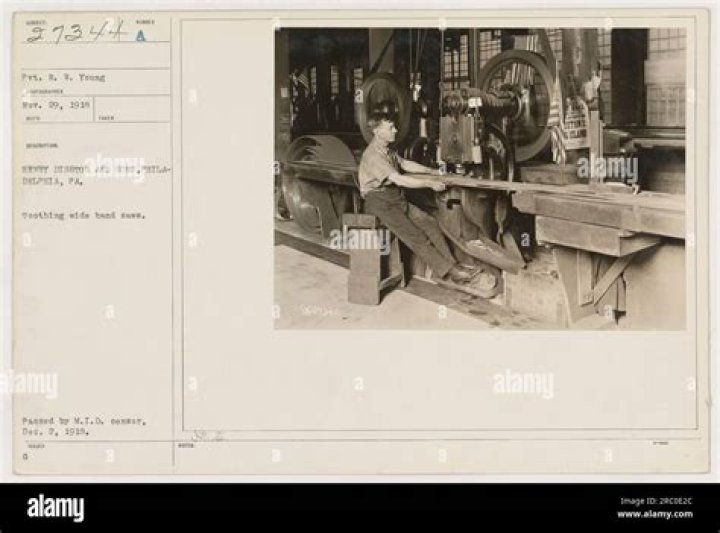Click the alamy logo in the black footer
The height and width of the screenshot is (533, 720).
pos(56,508)
